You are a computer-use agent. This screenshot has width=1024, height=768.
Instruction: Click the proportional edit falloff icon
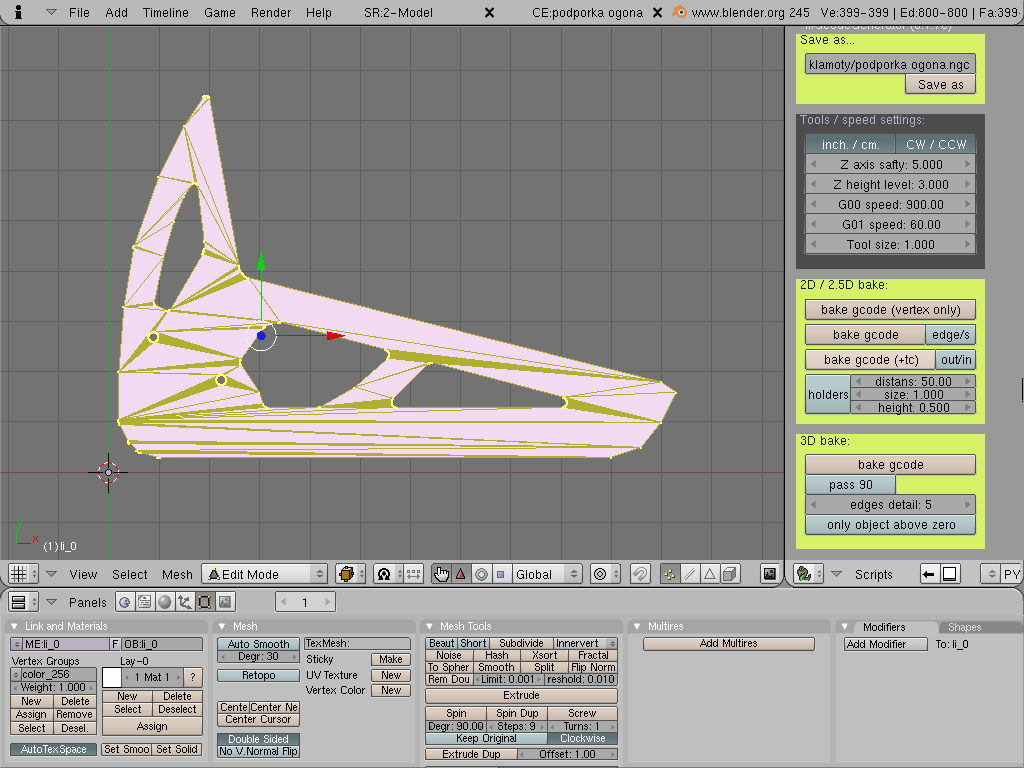coord(600,574)
